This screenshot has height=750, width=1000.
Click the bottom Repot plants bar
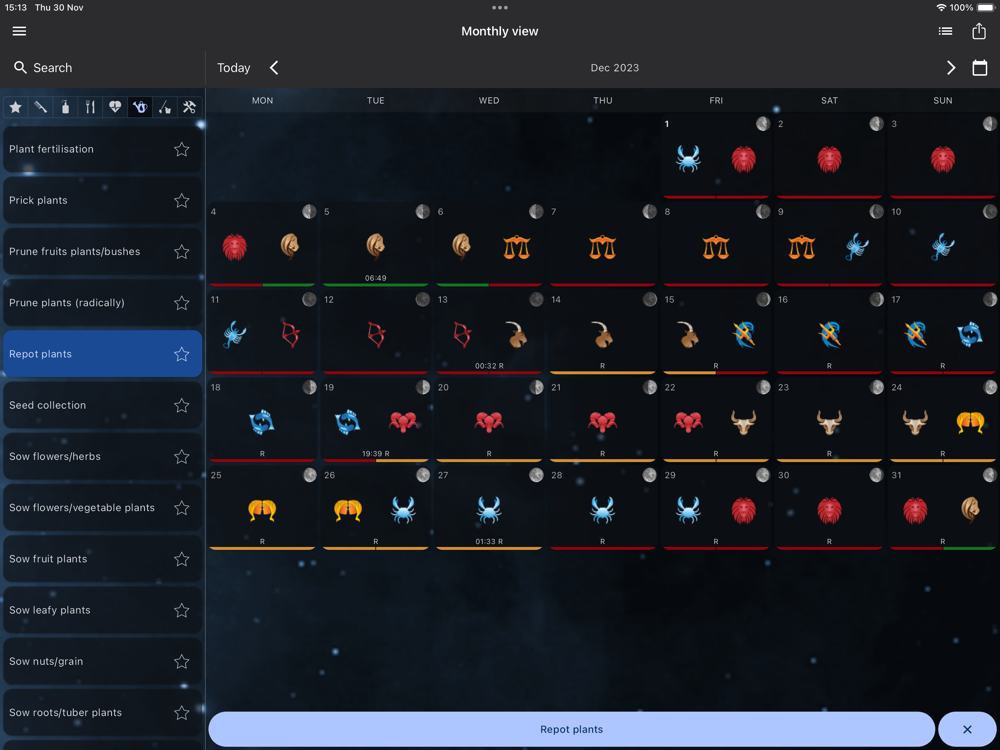point(571,729)
